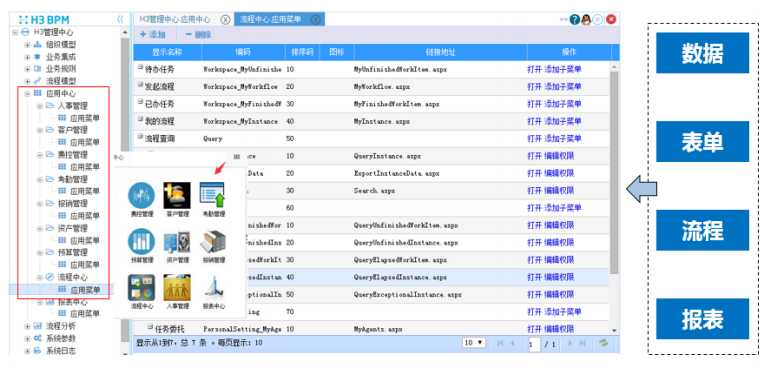The image size is (769, 369).
Task: Open the 费控管理 application icon
Action: click(x=141, y=196)
